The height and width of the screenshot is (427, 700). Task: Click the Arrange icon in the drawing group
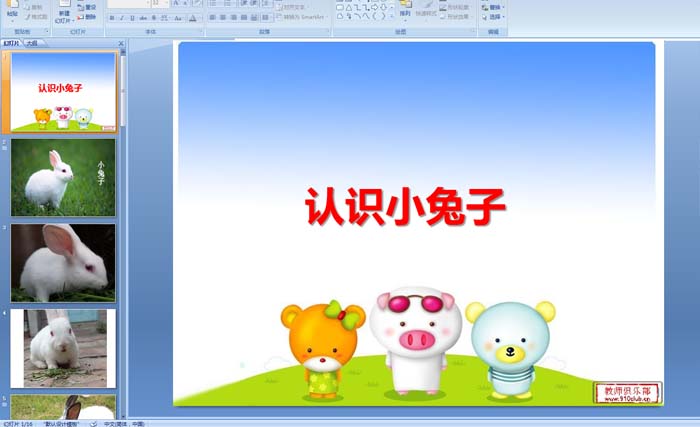tap(405, 10)
